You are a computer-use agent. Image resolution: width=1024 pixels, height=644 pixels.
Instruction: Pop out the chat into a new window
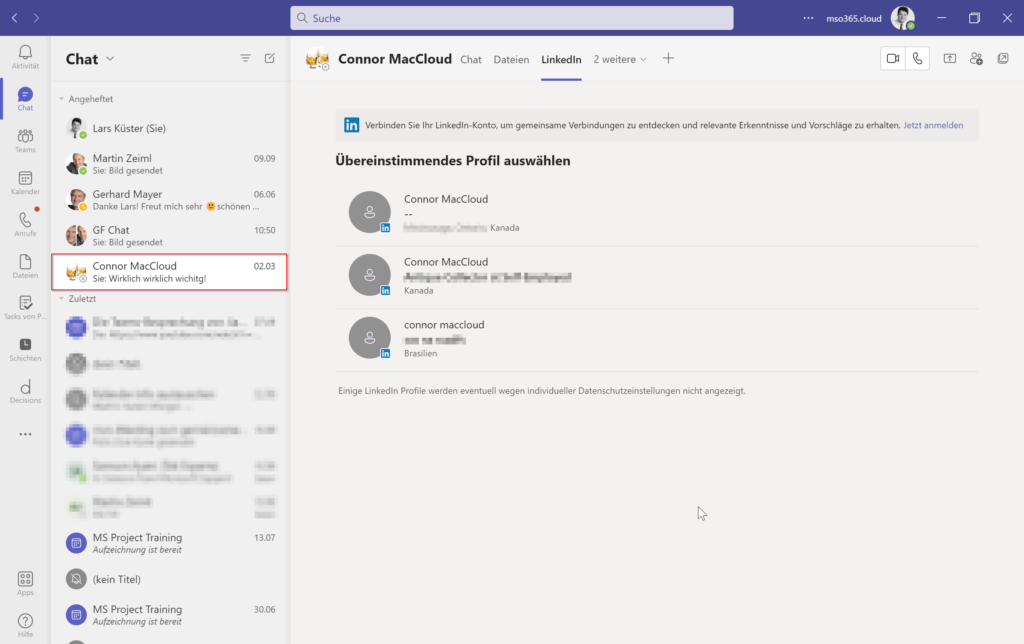click(1003, 58)
